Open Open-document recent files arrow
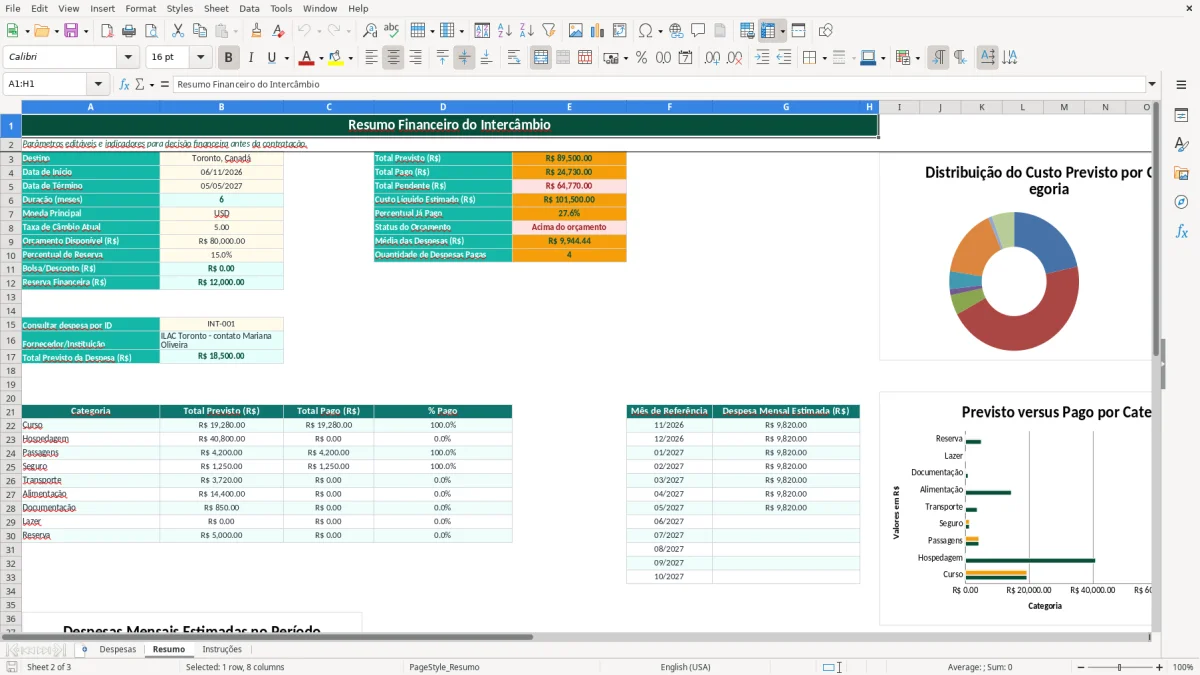Viewport: 1200px width, 675px height. [55, 31]
